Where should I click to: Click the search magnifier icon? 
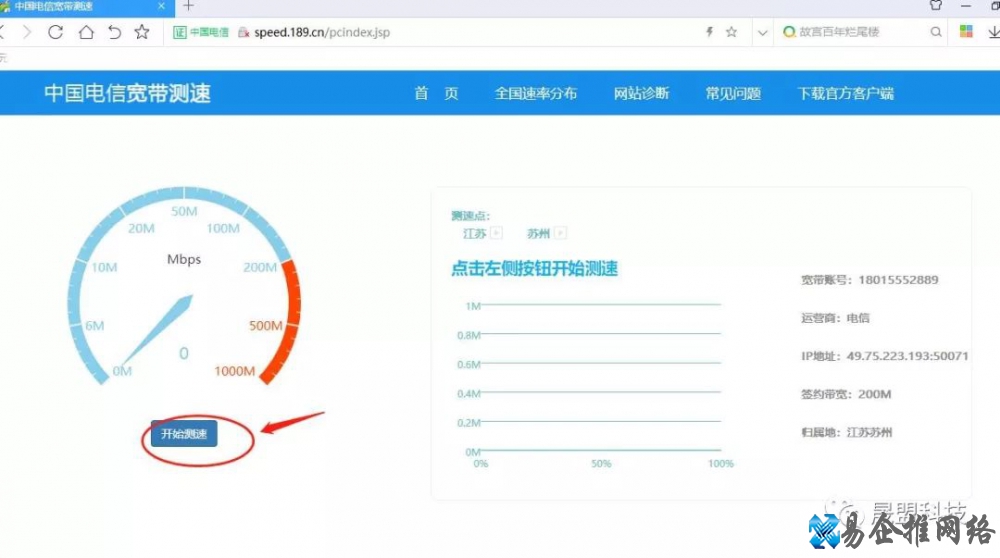click(936, 32)
